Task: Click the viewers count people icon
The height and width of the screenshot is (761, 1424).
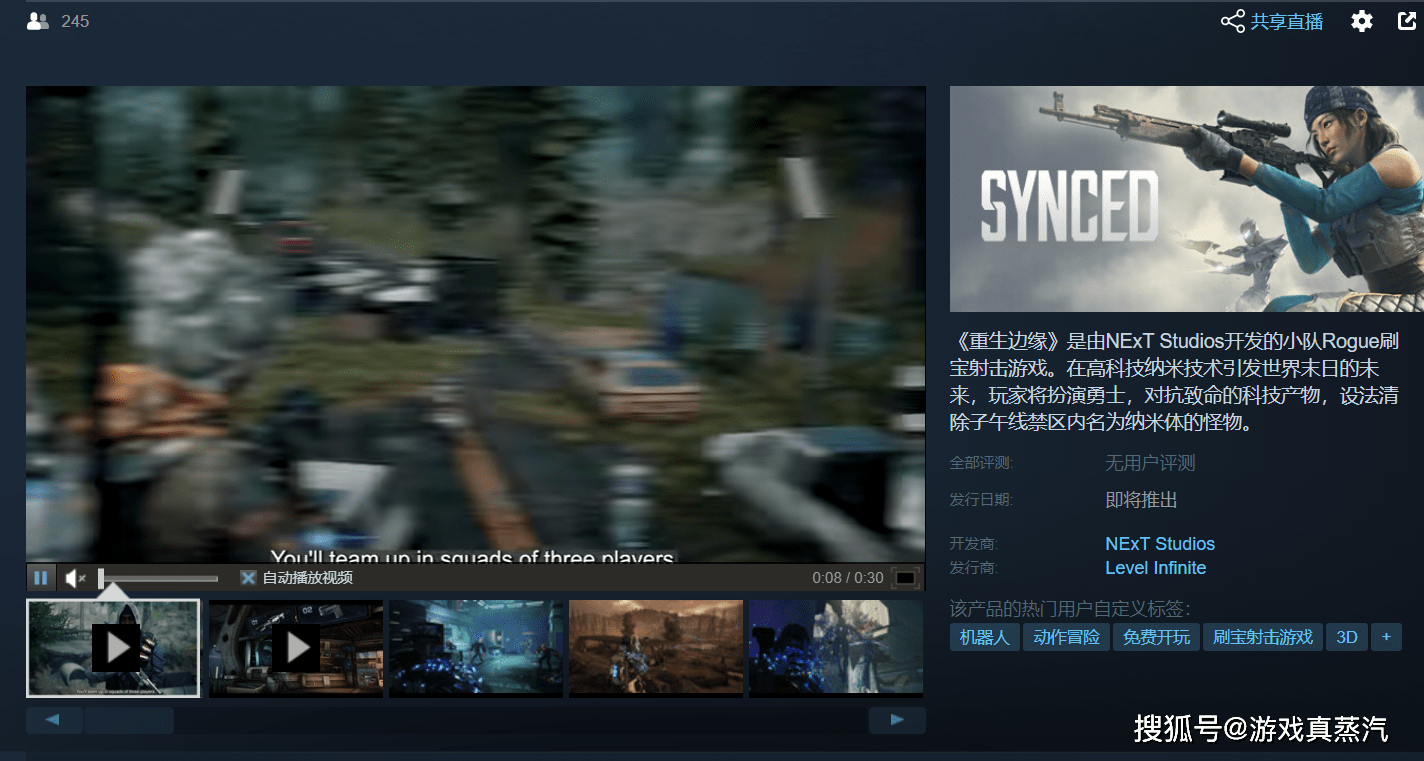Action: pos(38,21)
